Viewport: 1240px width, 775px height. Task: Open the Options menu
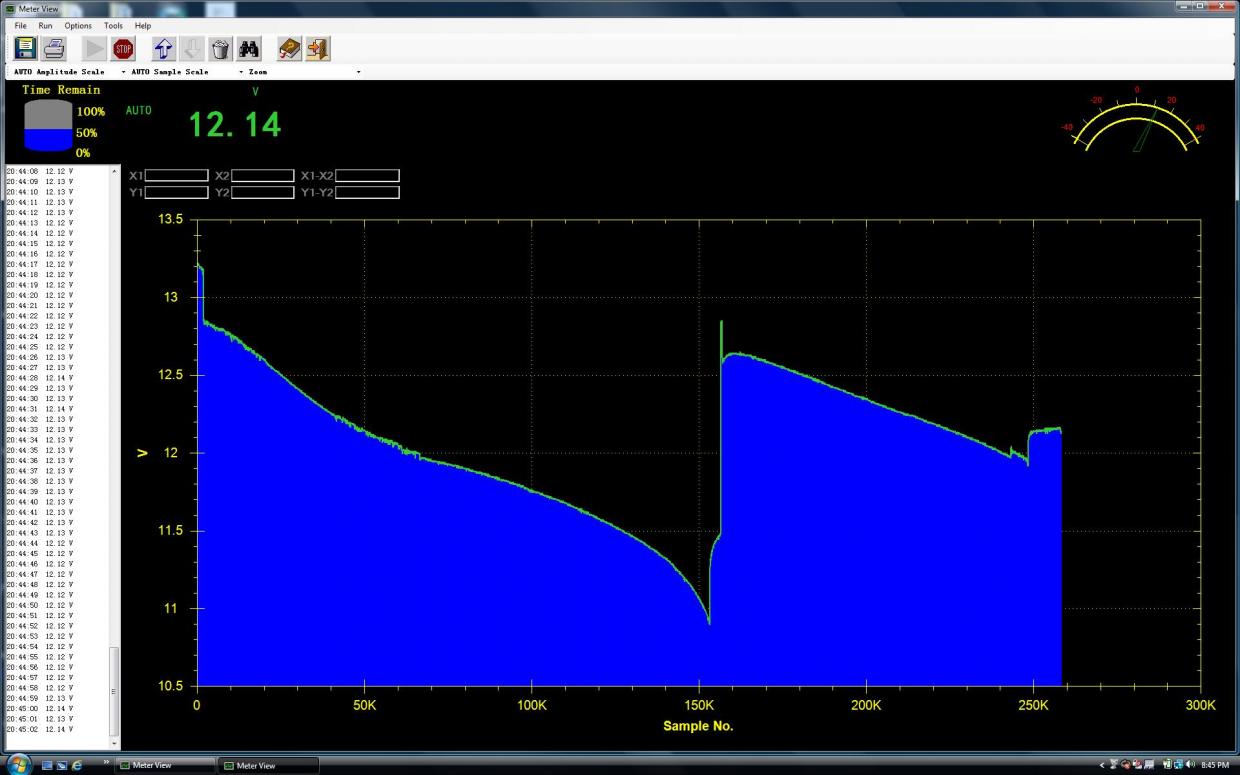tap(78, 25)
